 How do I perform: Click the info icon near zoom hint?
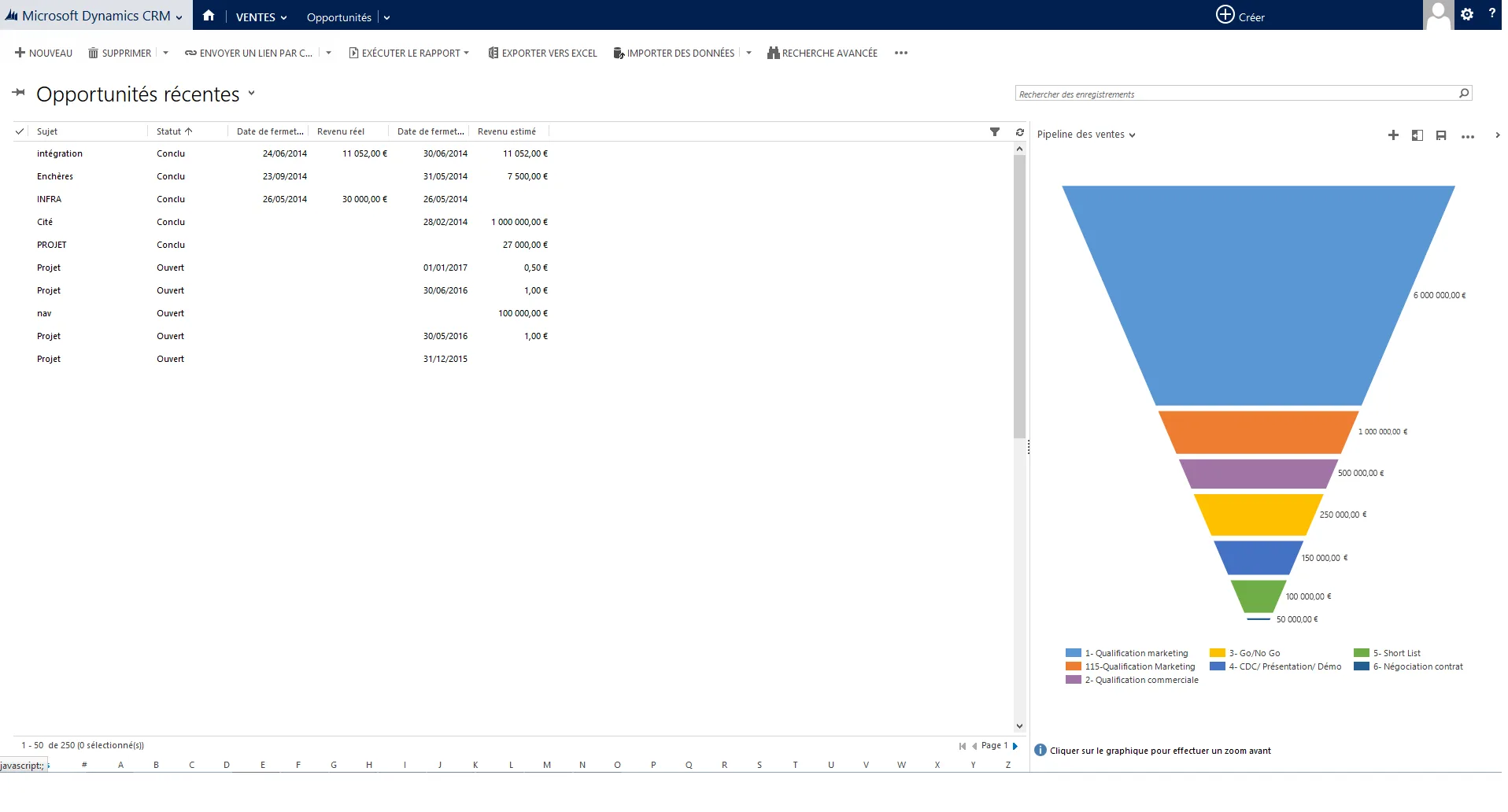pos(1040,750)
